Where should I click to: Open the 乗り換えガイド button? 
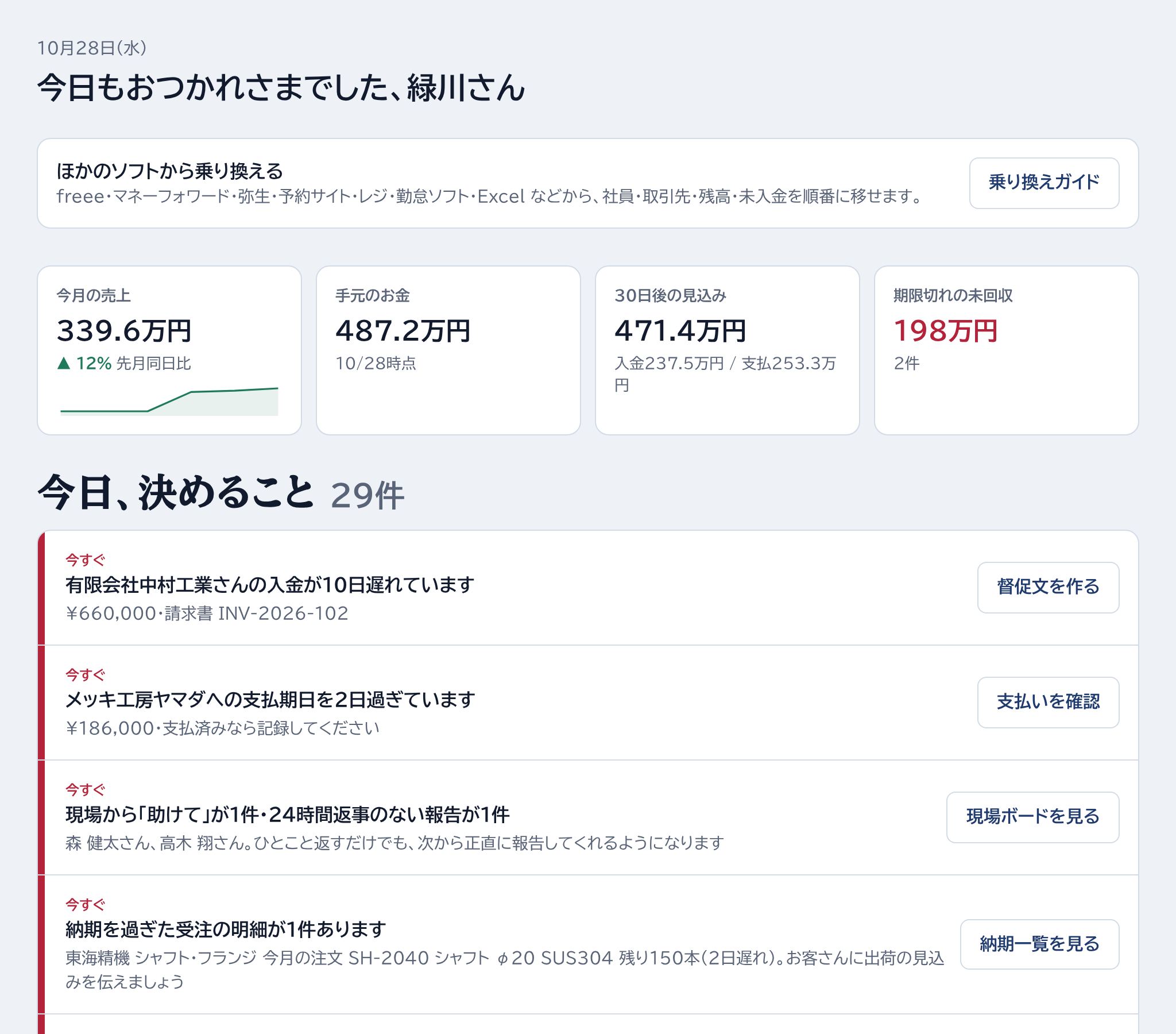click(x=1044, y=183)
